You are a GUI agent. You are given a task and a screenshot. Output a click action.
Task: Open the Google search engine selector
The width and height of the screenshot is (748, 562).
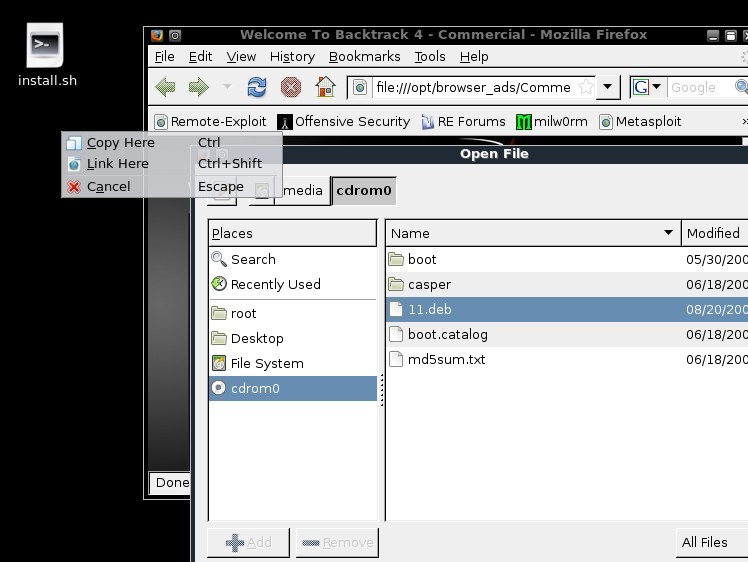pos(646,87)
